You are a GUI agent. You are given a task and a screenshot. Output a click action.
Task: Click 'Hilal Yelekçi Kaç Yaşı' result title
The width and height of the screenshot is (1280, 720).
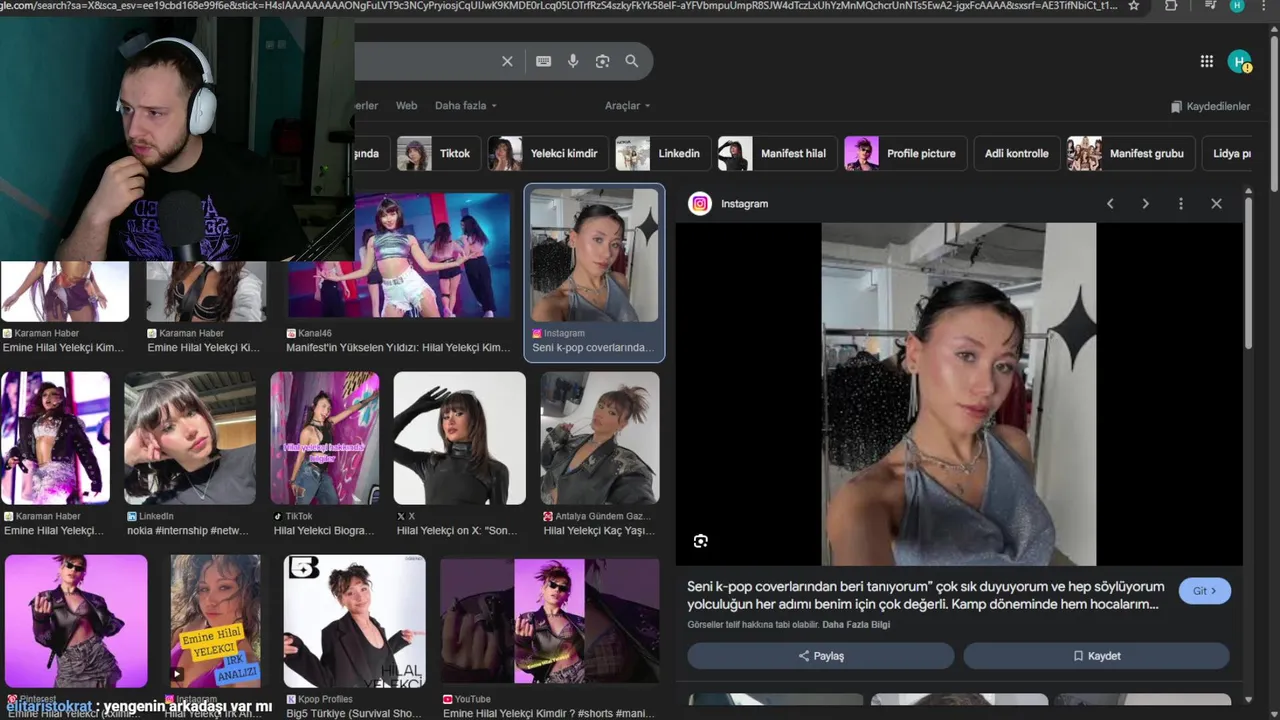click(598, 531)
